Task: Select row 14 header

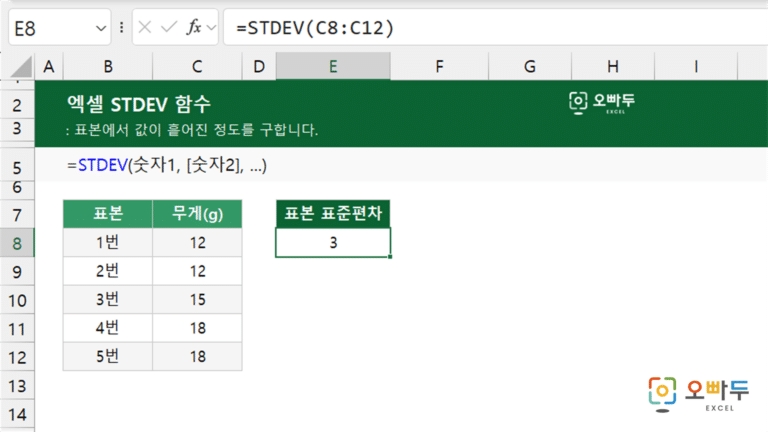Action: click(x=17, y=414)
